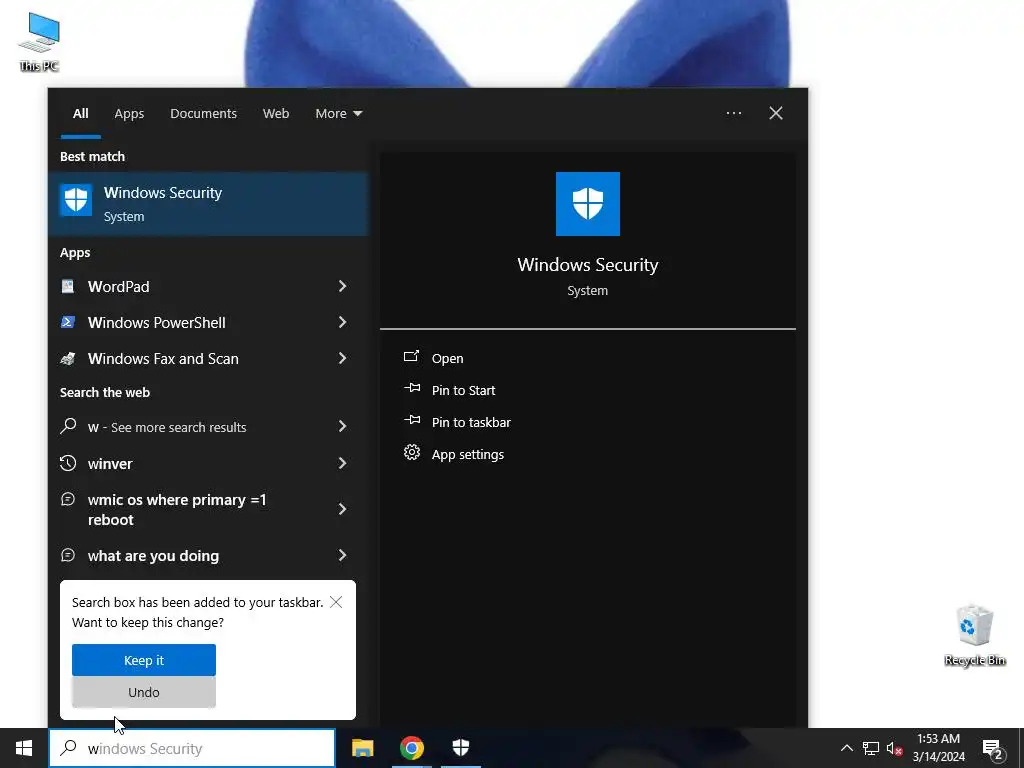Select the WordPad result text

point(118,287)
